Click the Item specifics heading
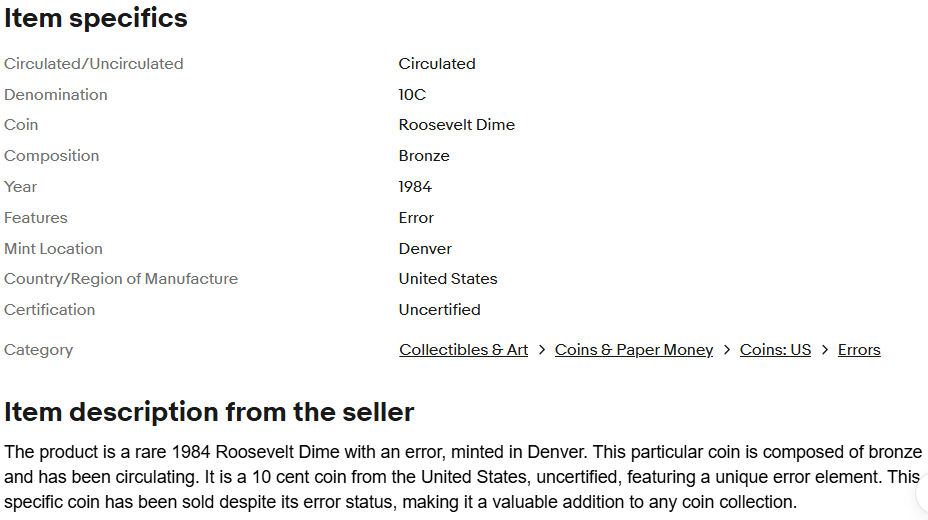The width and height of the screenshot is (928, 520). [x=96, y=18]
